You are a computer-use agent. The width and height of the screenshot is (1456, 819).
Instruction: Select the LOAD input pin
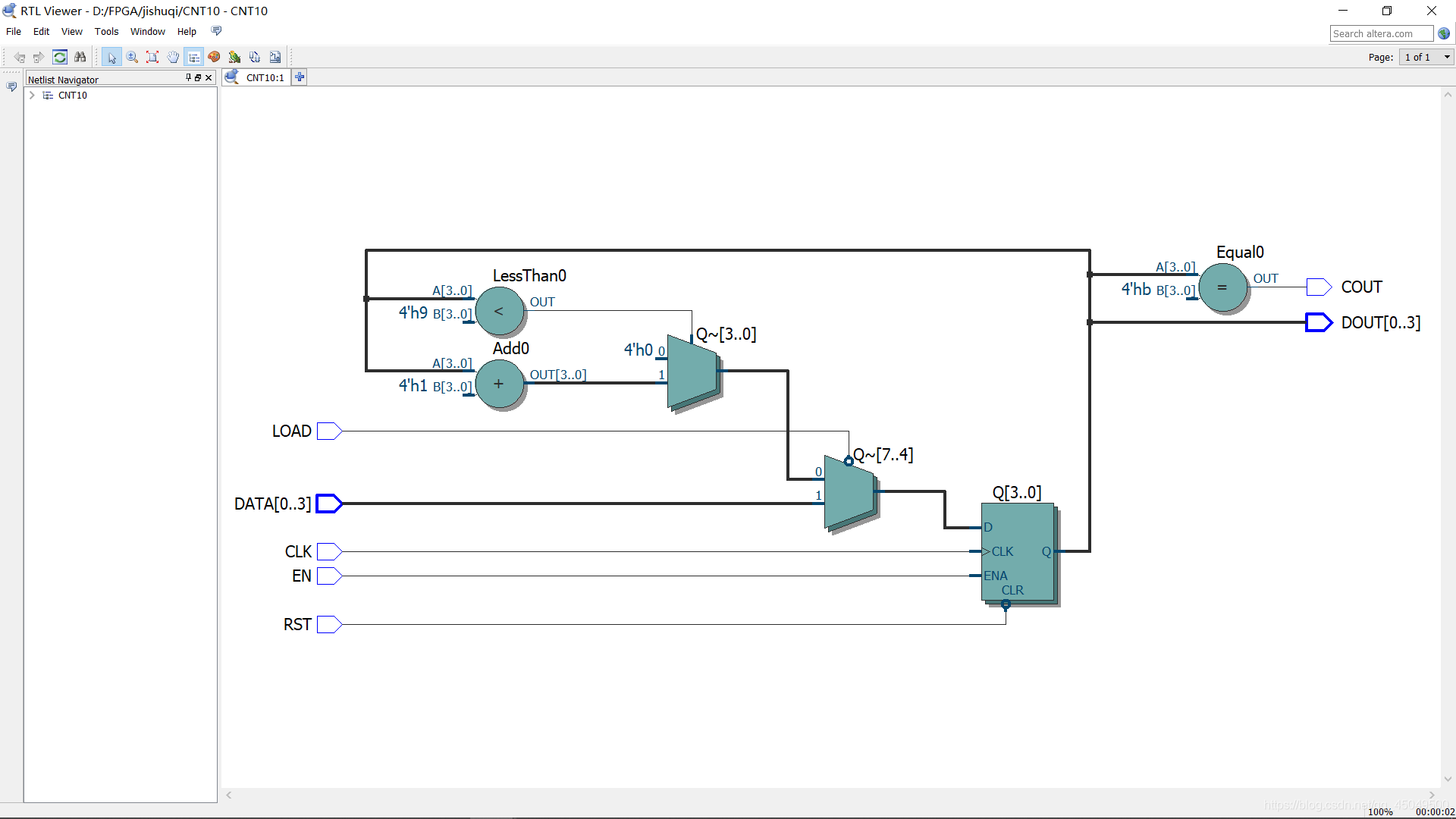(330, 431)
